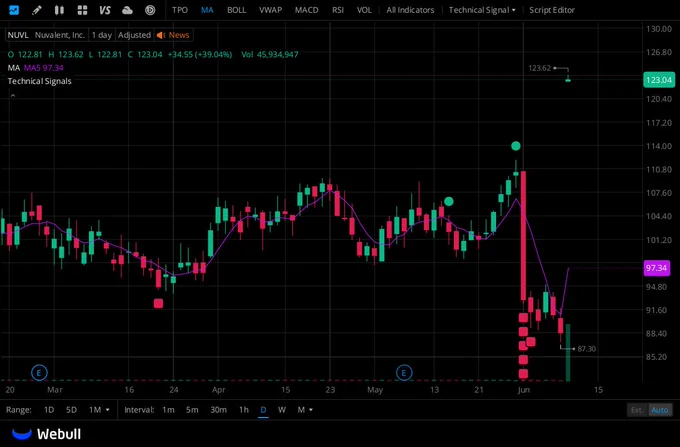
Task: Click the Nuvalent, Inc. company name
Action: (59, 35)
